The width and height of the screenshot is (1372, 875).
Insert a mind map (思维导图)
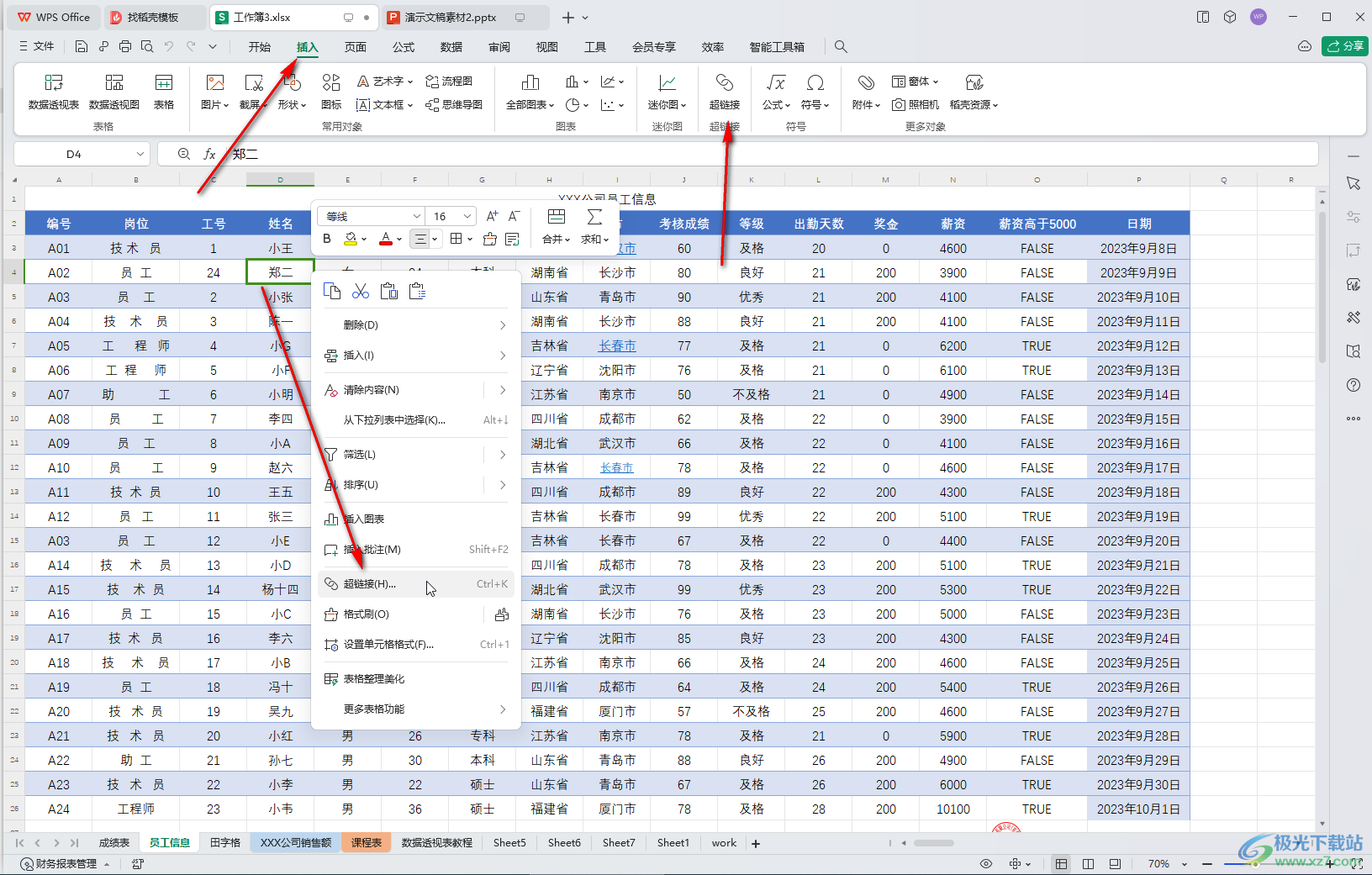click(x=454, y=105)
